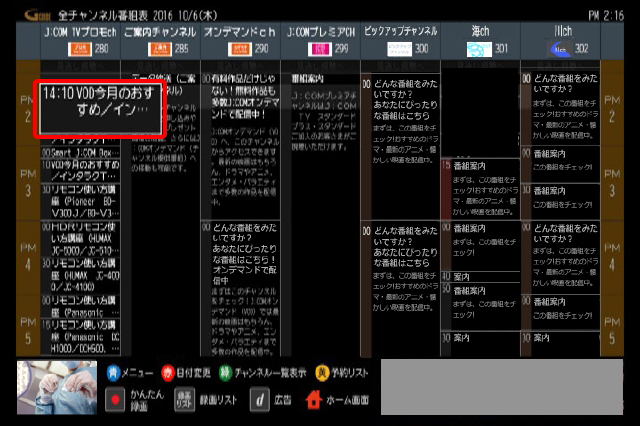Click the 録画リスト button icon
This screenshot has height=426, width=640.
coord(184,400)
